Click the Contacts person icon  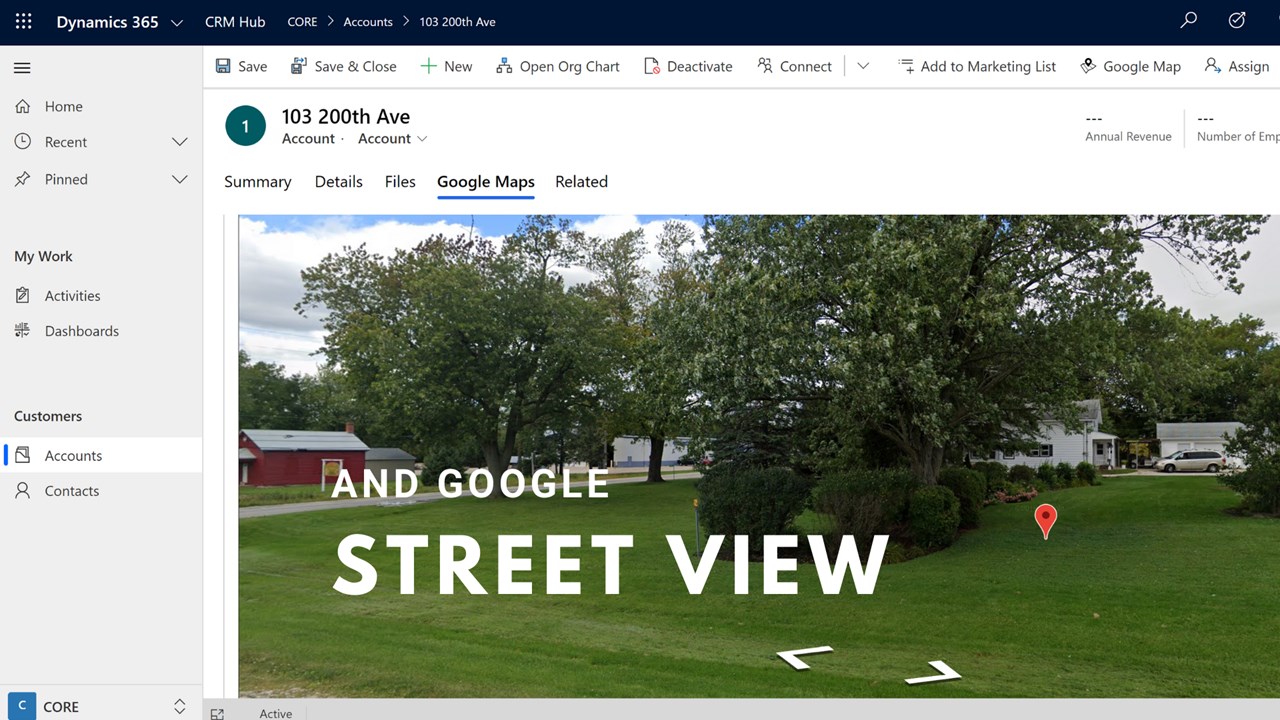(22, 491)
